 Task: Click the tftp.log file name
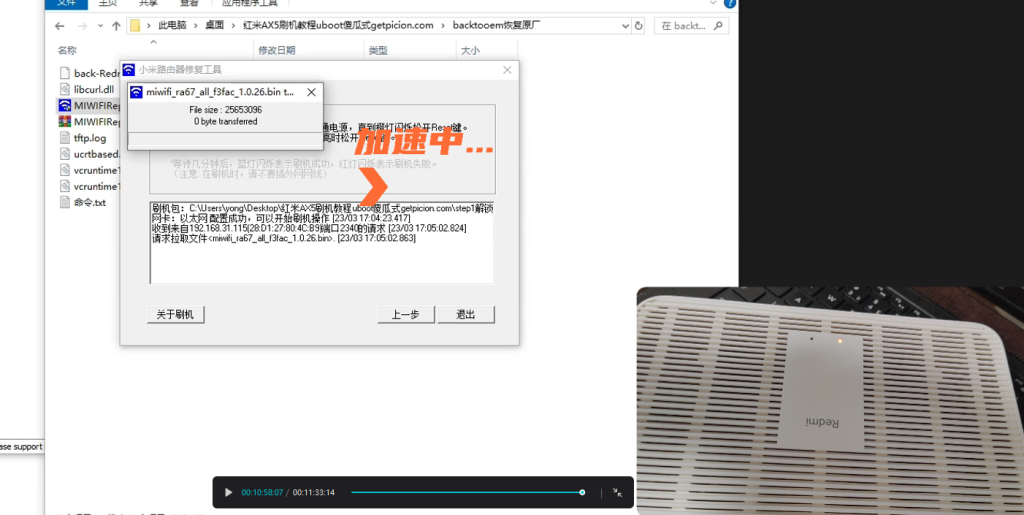(x=90, y=138)
